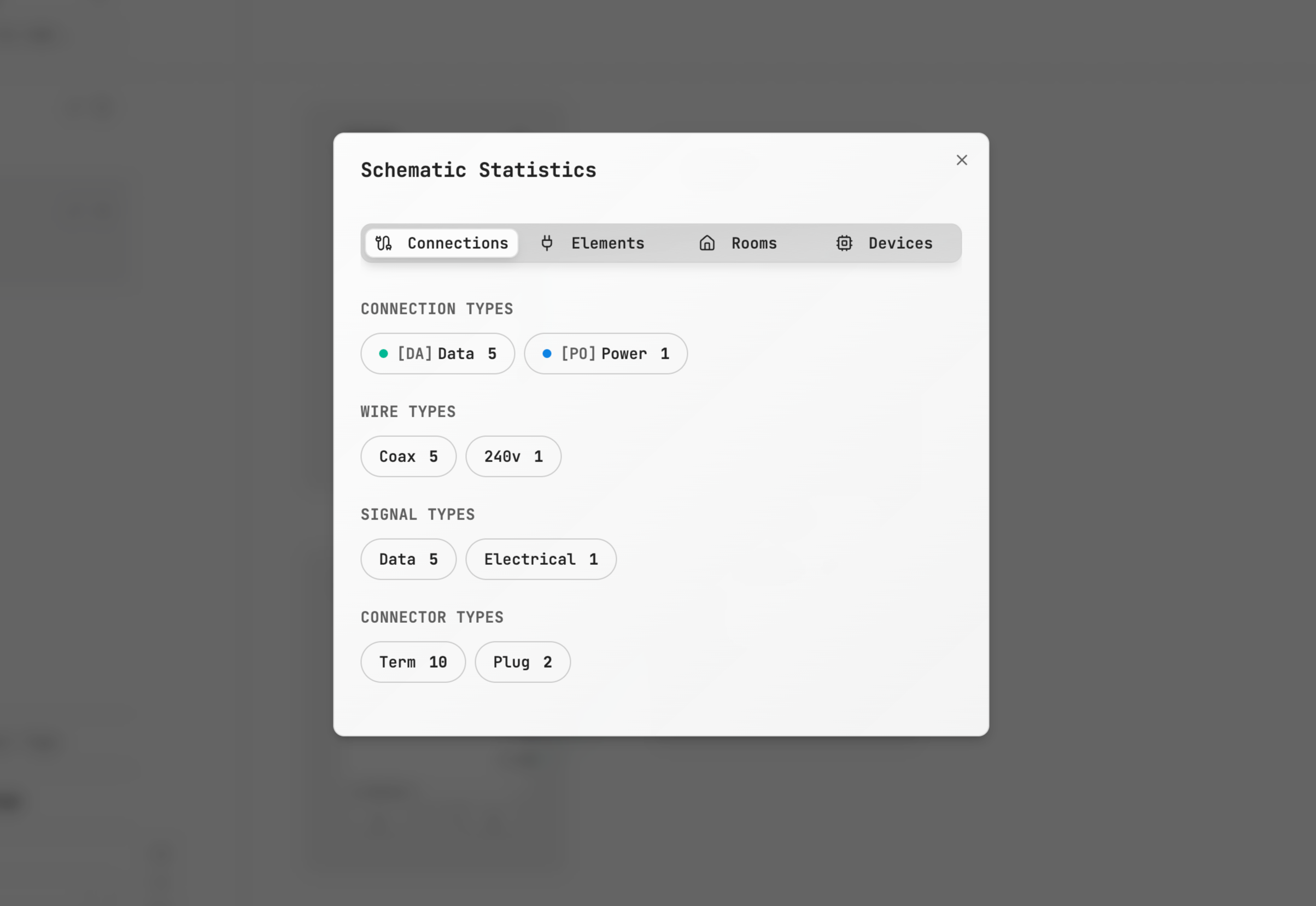Select the 240v wire type chip
Screen dimensions: 1316x906
513,457
